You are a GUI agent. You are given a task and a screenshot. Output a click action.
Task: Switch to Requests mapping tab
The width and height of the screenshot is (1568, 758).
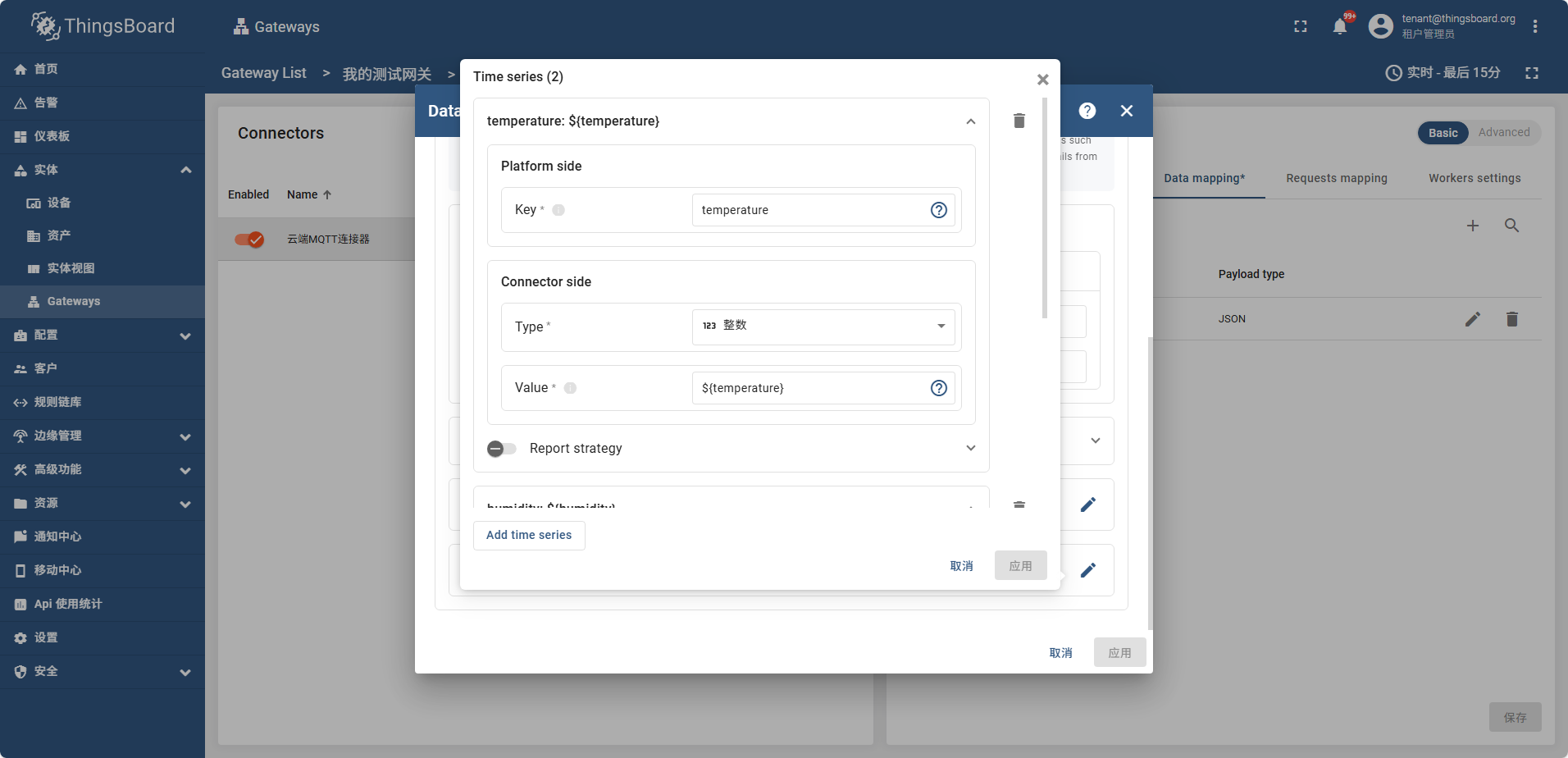pyautogui.click(x=1336, y=178)
